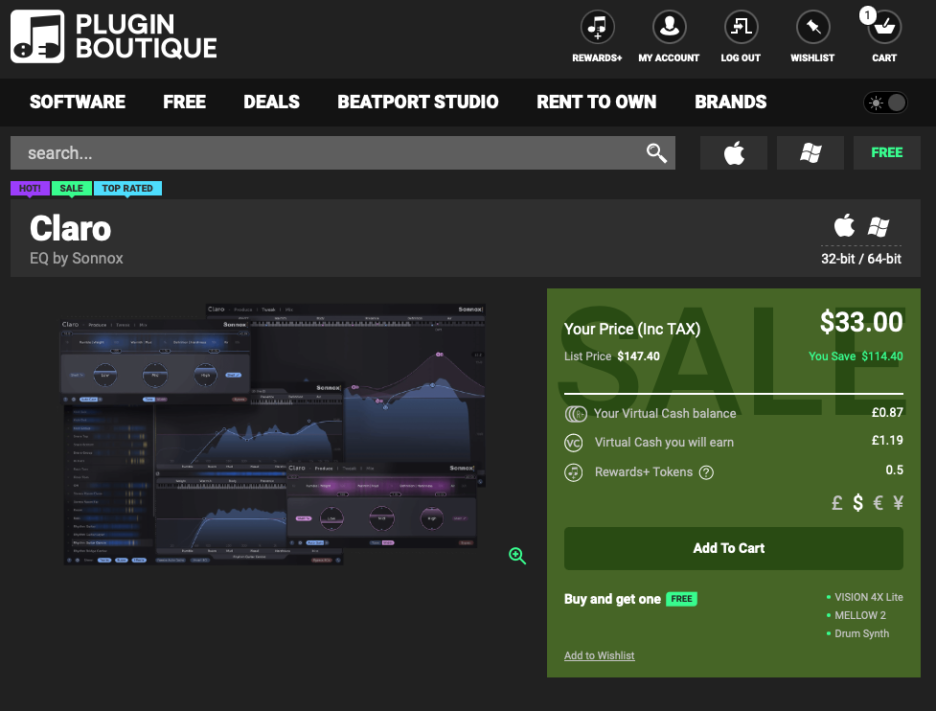Click the Claro product title
This screenshot has width=936, height=711.
[x=70, y=229]
